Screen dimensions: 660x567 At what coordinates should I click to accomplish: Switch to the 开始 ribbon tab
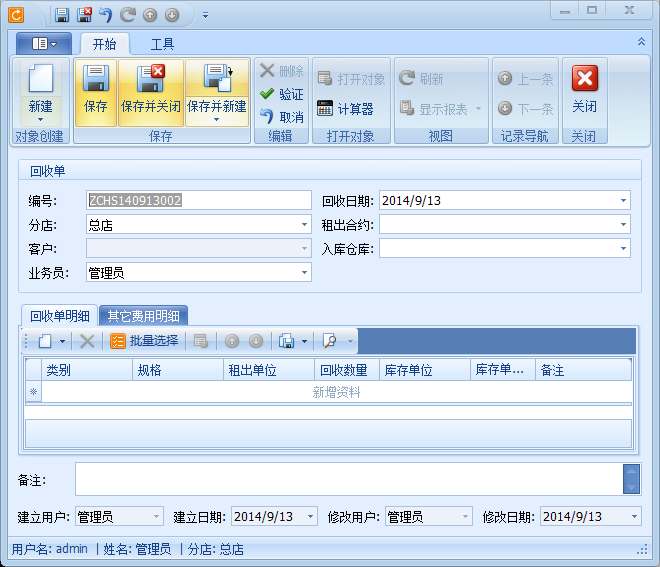point(104,44)
